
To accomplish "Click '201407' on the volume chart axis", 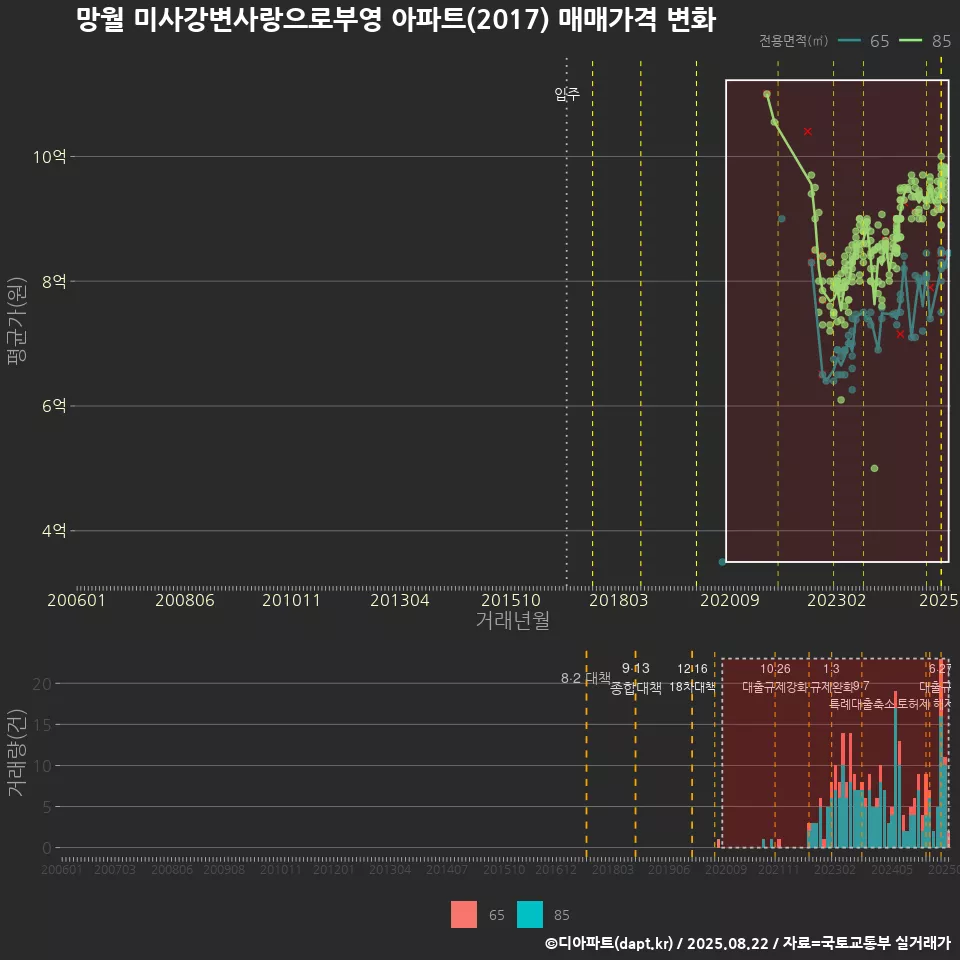I will (447, 869).
